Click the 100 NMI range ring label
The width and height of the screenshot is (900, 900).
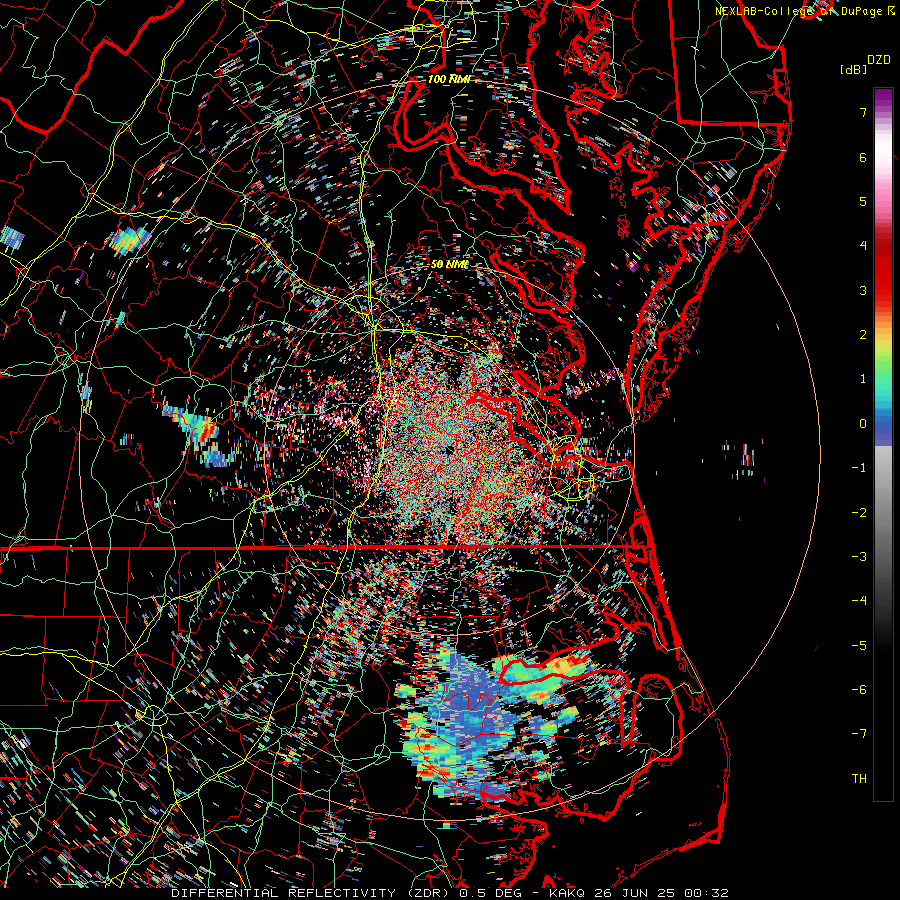coord(449,79)
